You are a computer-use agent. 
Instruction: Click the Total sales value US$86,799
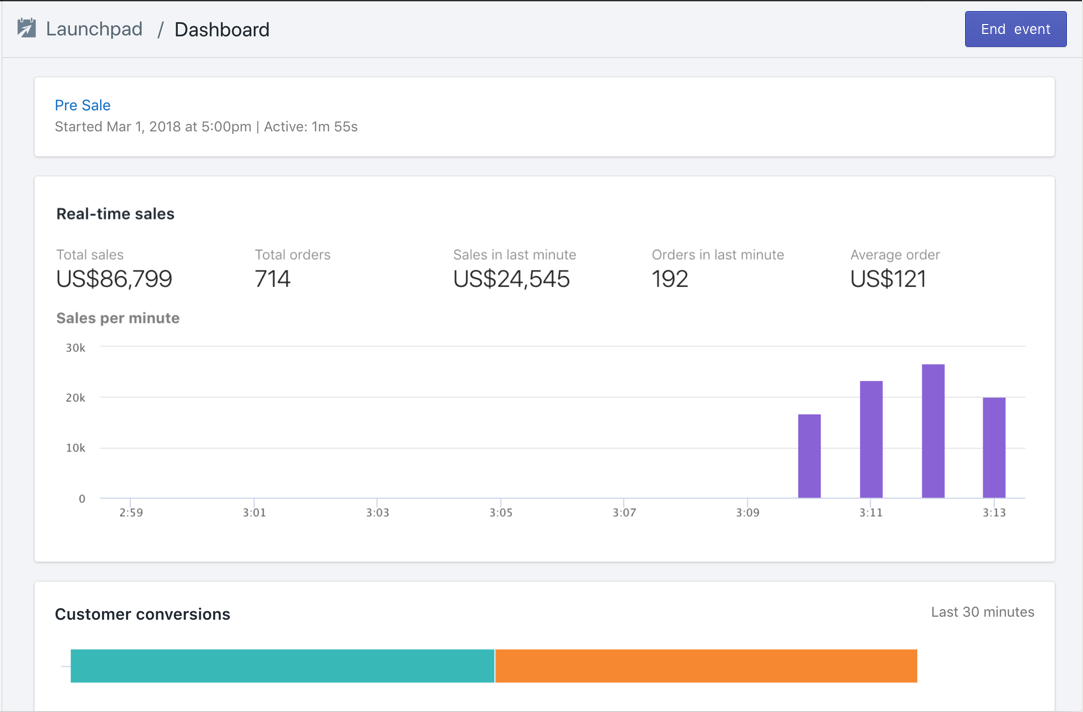[114, 279]
